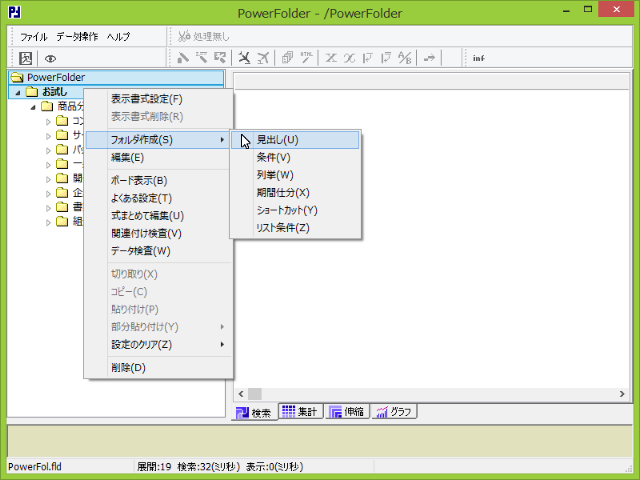Choose 削除(D) from context menu
This screenshot has height=480, width=640.
click(158, 368)
